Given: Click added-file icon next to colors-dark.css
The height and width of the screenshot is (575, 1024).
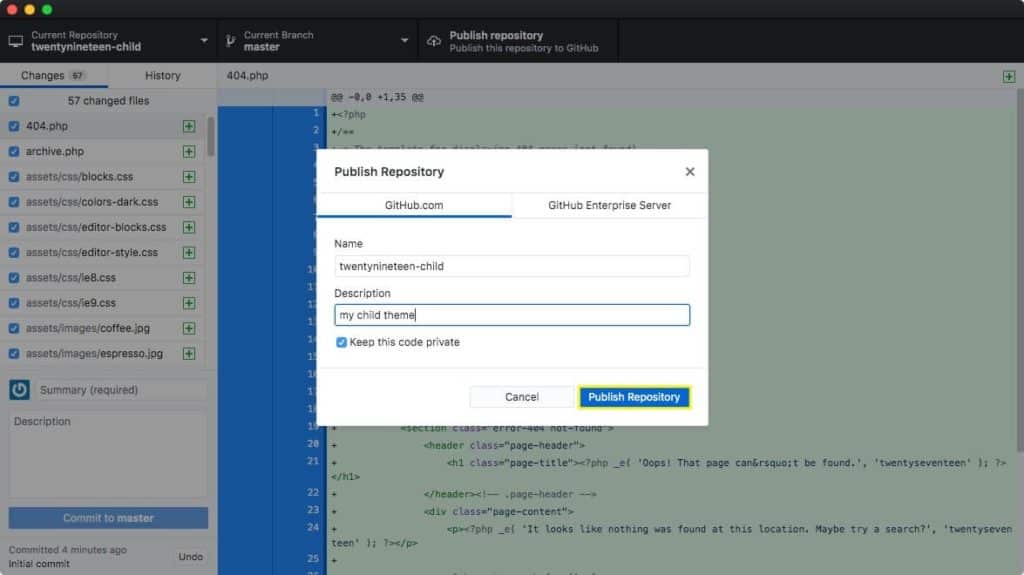Looking at the screenshot, I should 189,202.
